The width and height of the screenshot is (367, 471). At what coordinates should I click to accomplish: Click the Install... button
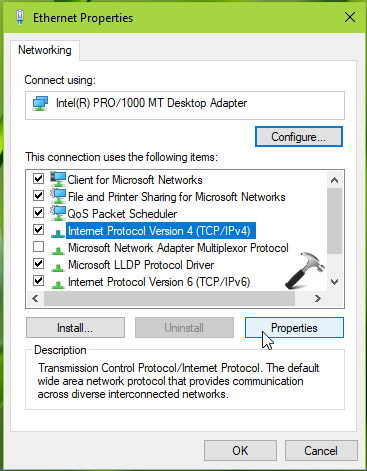click(x=75, y=328)
